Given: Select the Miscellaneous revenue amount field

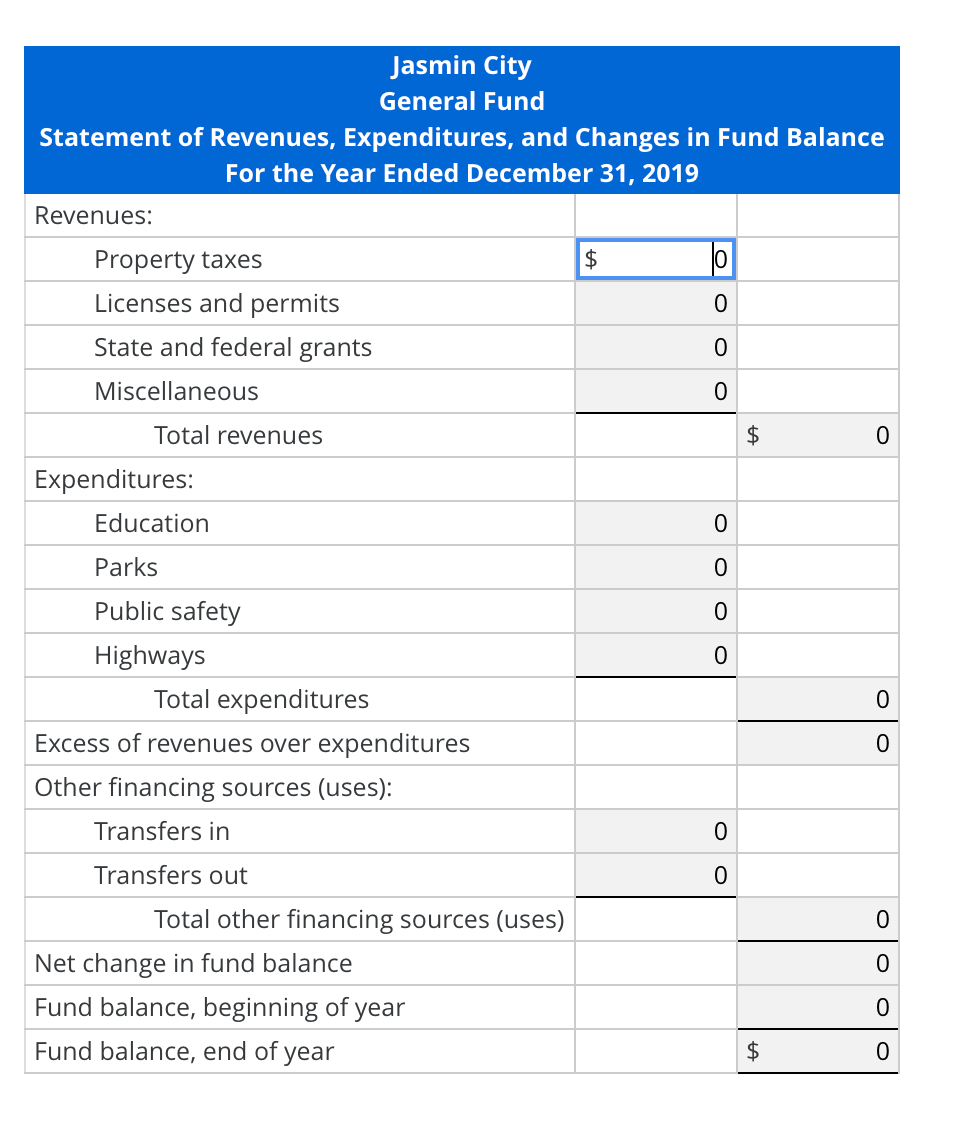Looking at the screenshot, I should point(655,391).
